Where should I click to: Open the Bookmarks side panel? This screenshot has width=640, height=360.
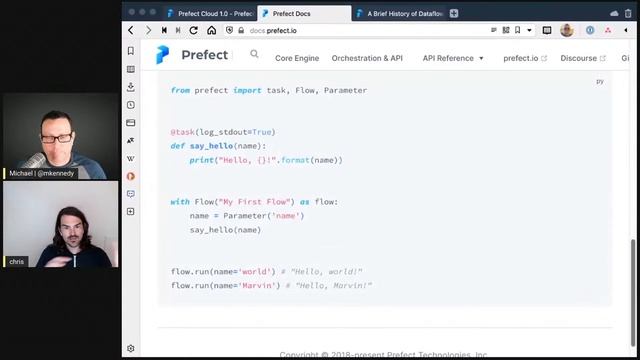point(131,51)
